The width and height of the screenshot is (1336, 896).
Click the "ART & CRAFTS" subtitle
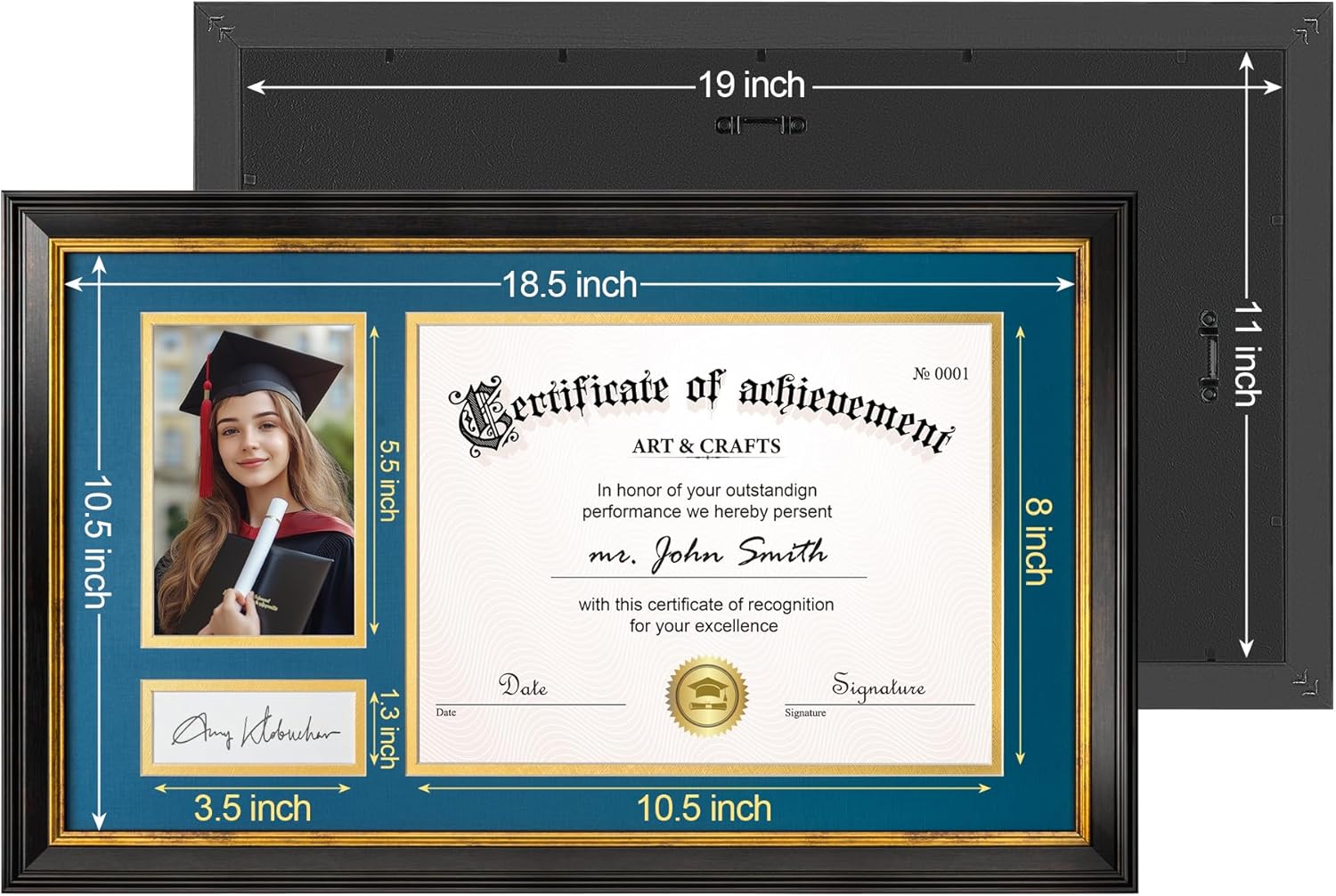pyautogui.click(x=706, y=446)
